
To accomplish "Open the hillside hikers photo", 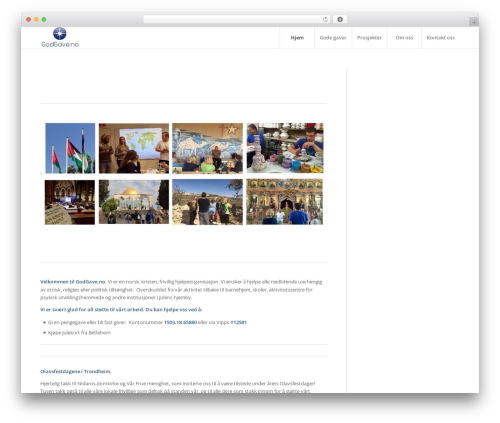I will click(207, 202).
